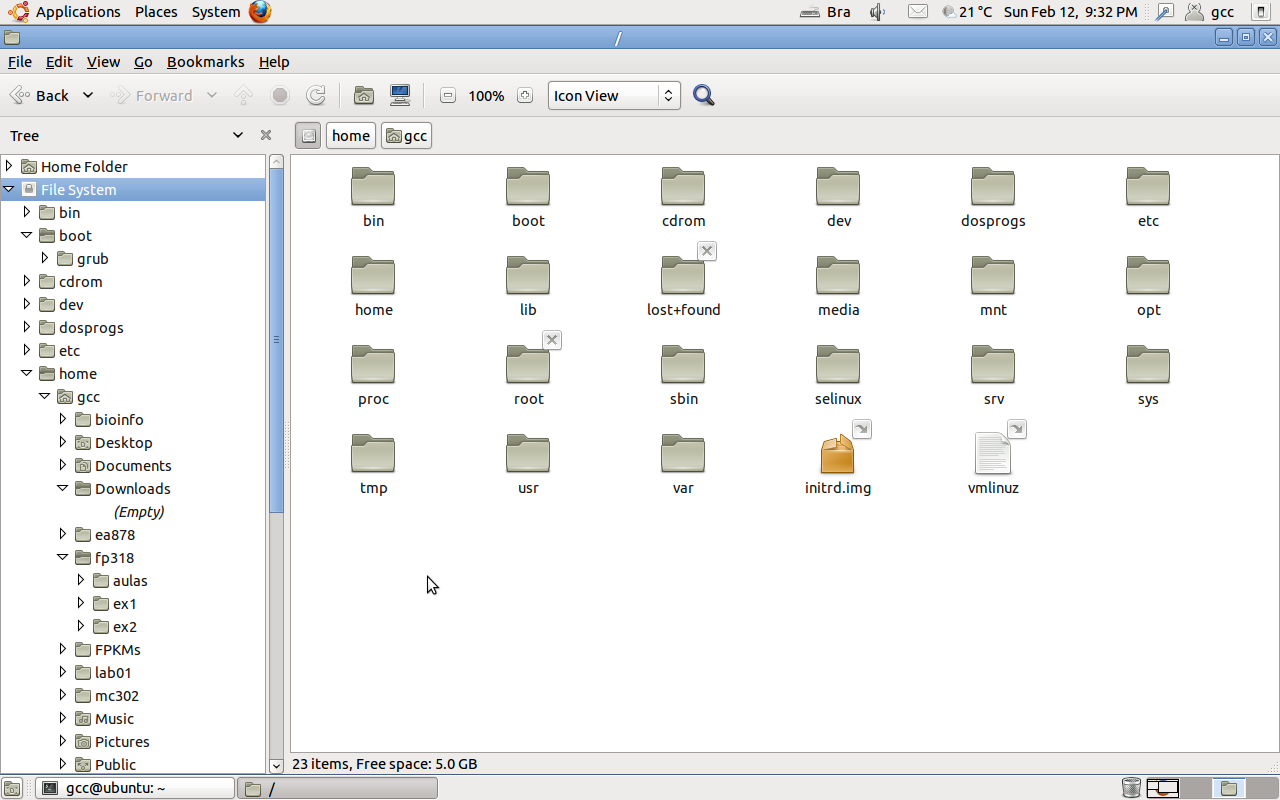This screenshot has height=800, width=1280.
Task: Open the mail envelope indicator
Action: point(917,12)
